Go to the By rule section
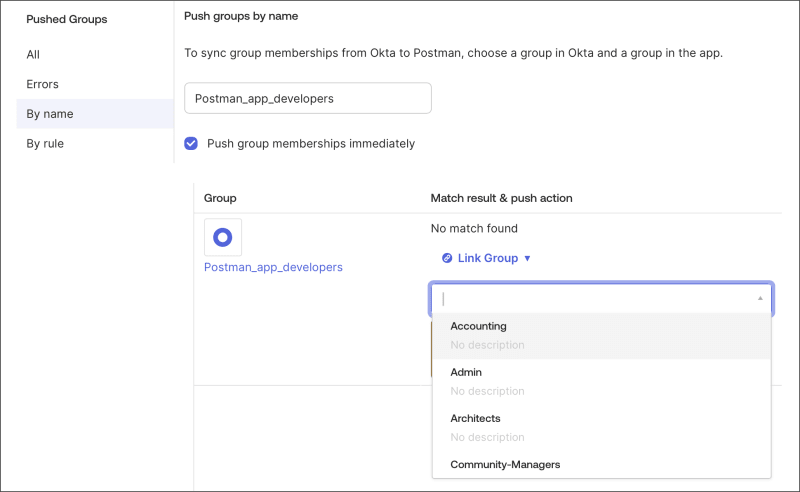The image size is (800, 492). [x=45, y=143]
